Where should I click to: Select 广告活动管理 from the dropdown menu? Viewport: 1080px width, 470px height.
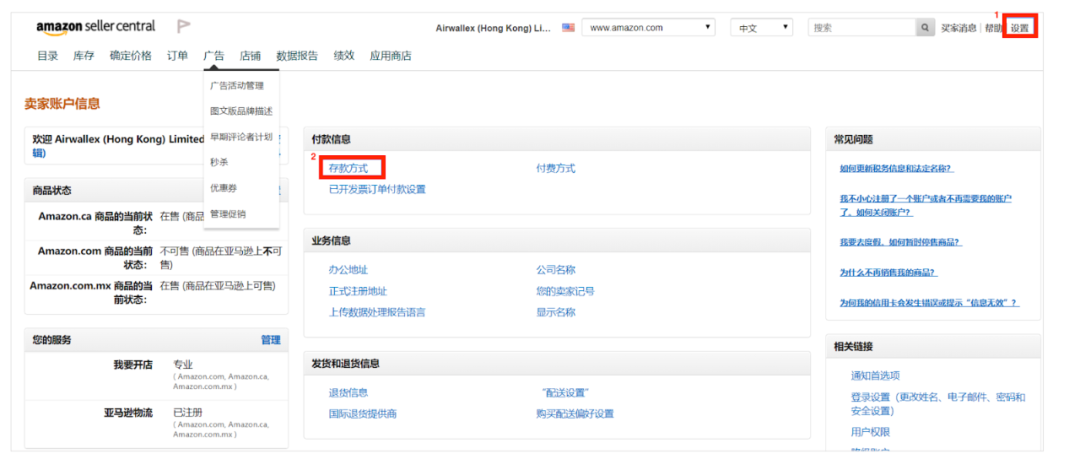click(237, 86)
